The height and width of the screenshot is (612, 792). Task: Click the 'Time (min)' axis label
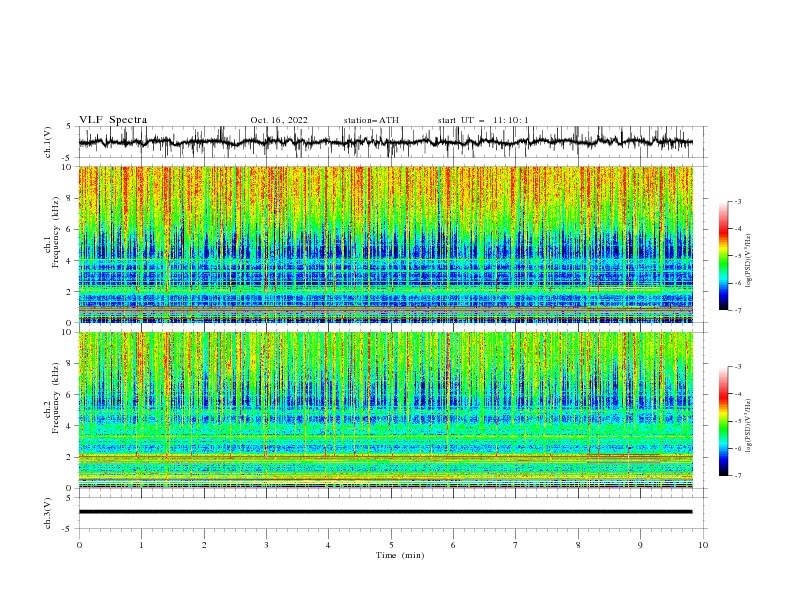(400, 555)
